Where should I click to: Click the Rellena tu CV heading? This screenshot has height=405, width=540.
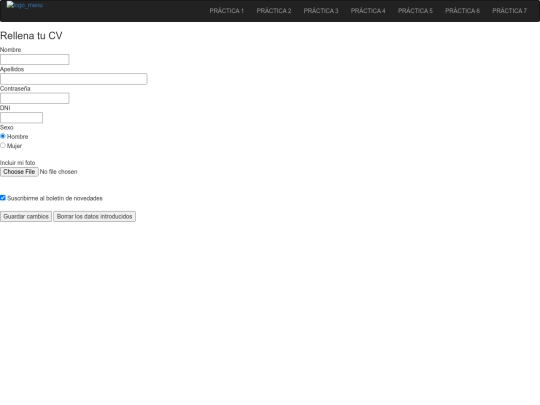31,36
